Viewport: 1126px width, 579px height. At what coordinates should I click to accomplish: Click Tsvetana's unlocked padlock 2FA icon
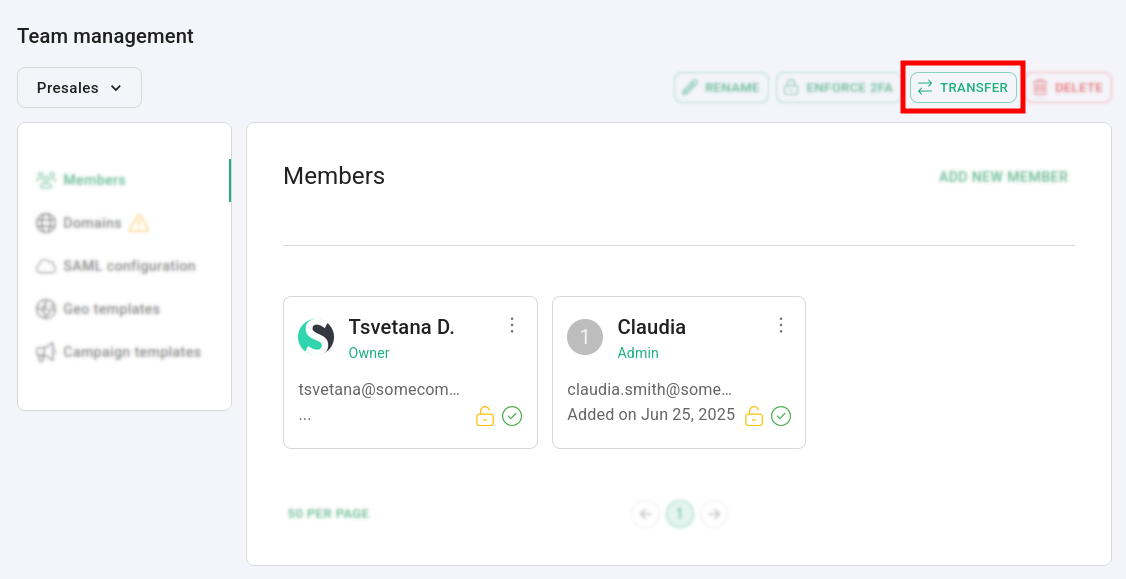[485, 416]
